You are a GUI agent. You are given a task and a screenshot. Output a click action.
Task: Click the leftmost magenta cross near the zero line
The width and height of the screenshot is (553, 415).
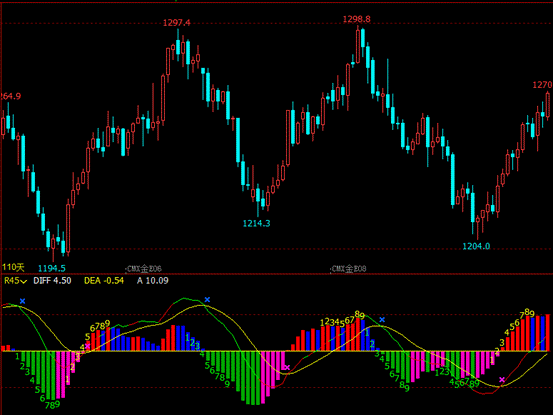tap(87, 346)
